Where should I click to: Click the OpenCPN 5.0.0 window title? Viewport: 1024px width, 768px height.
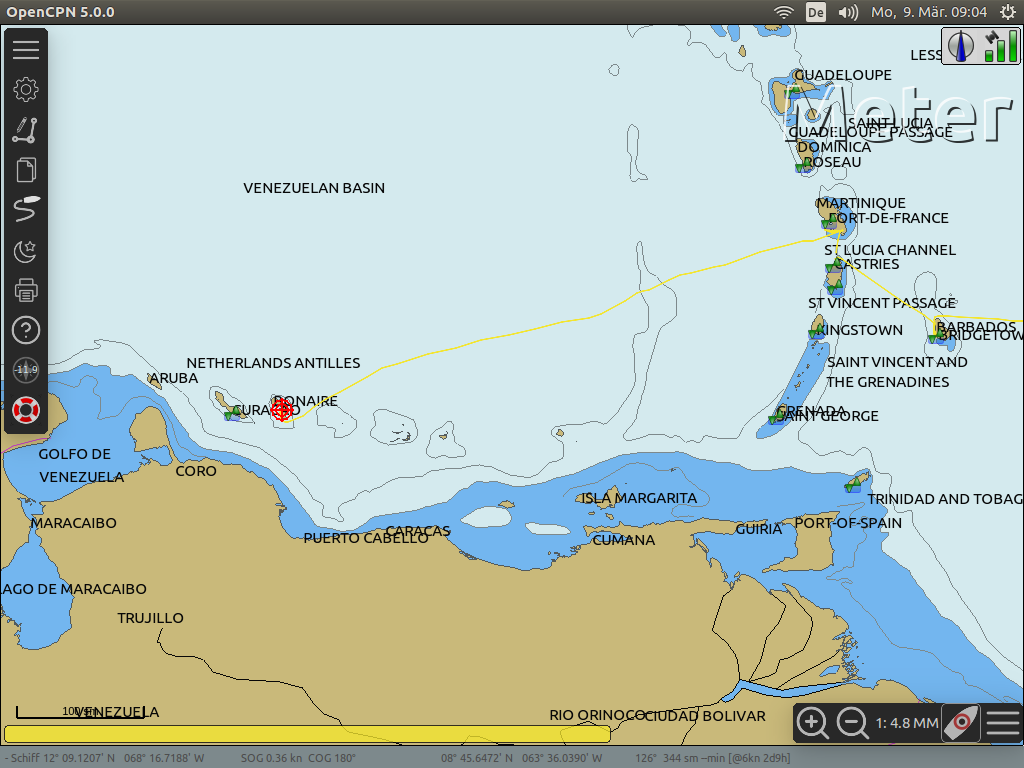tap(60, 12)
